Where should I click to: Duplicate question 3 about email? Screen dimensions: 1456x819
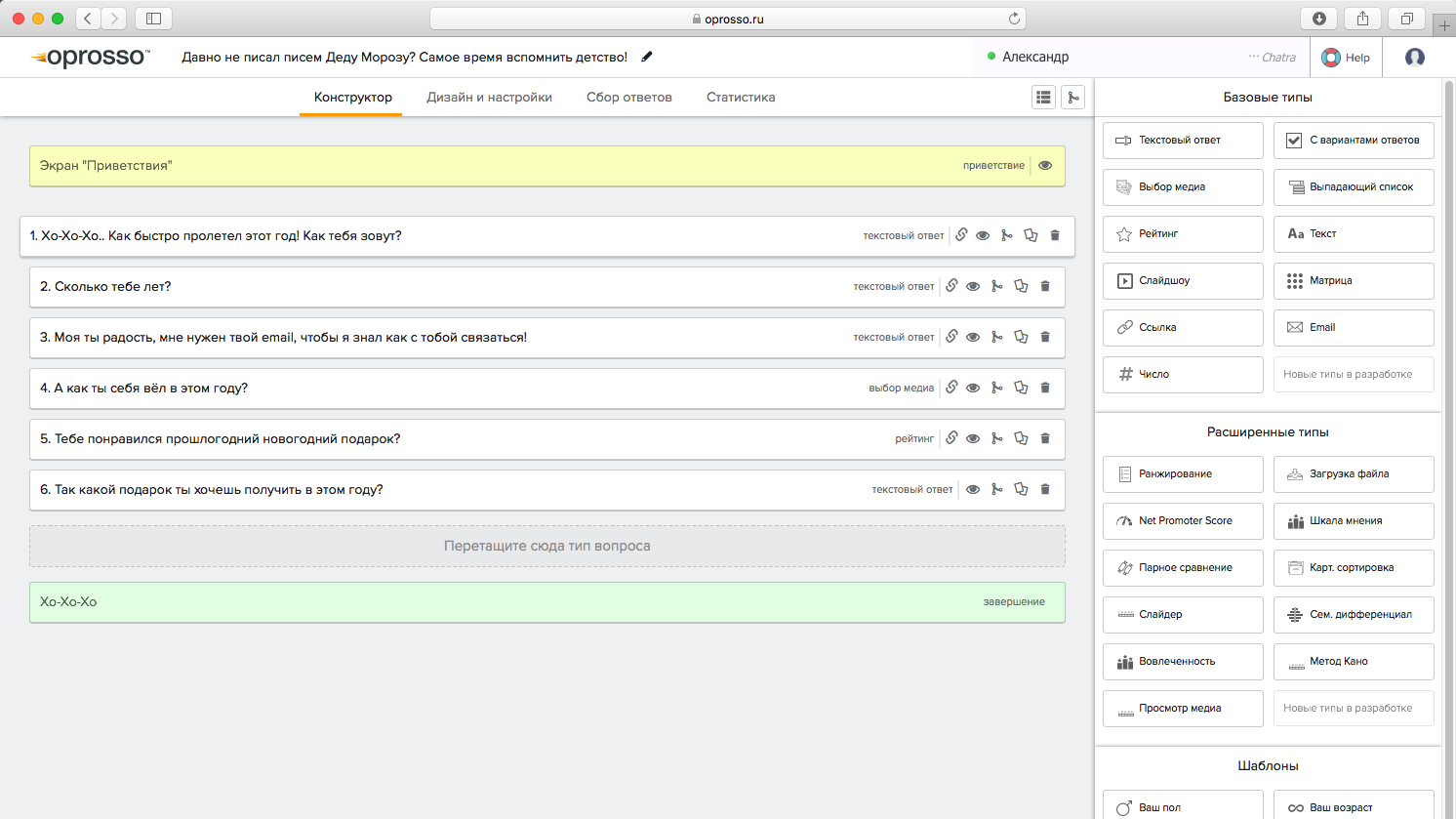(1021, 337)
